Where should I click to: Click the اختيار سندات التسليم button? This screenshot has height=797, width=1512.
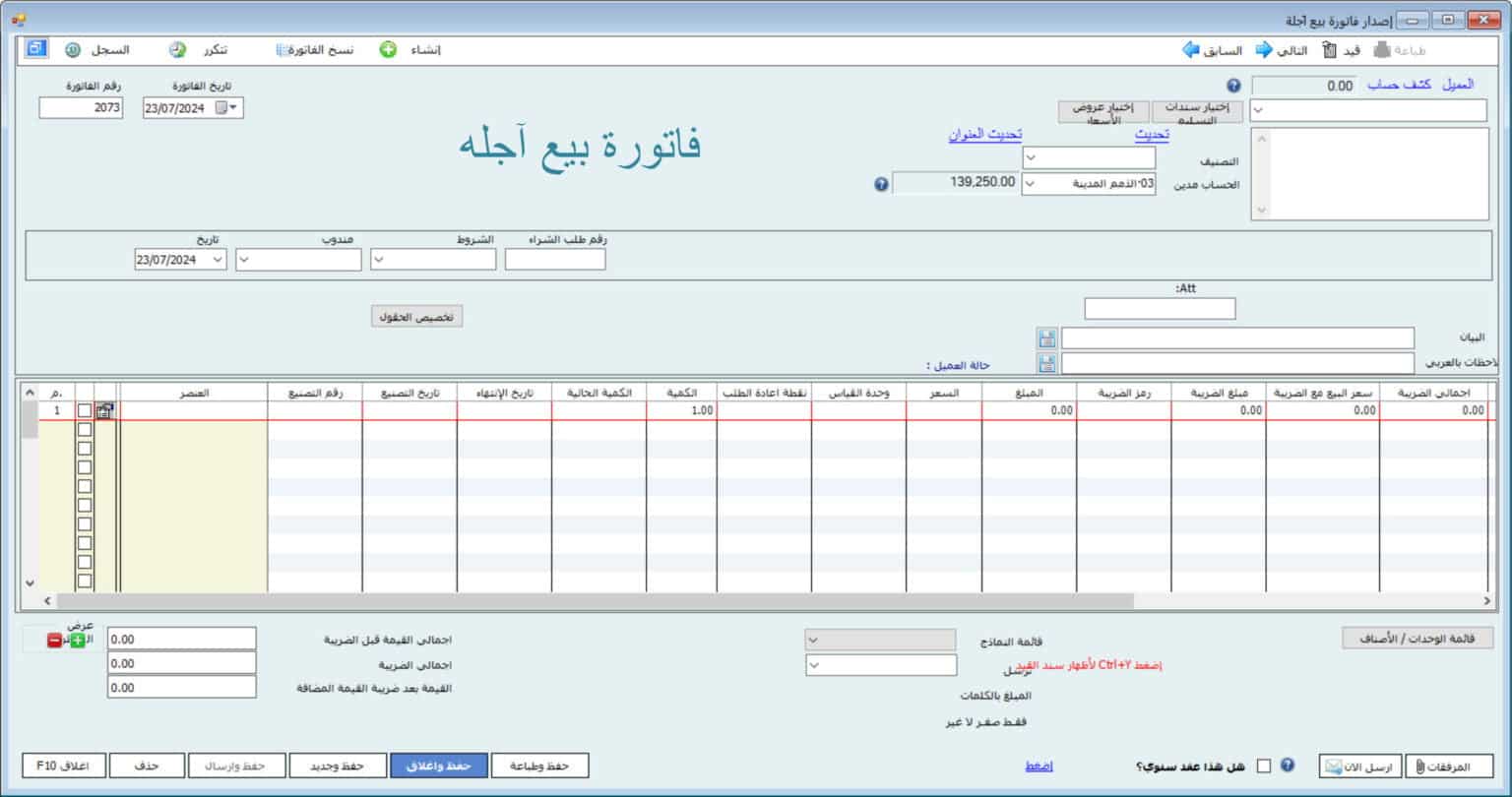(x=1197, y=112)
